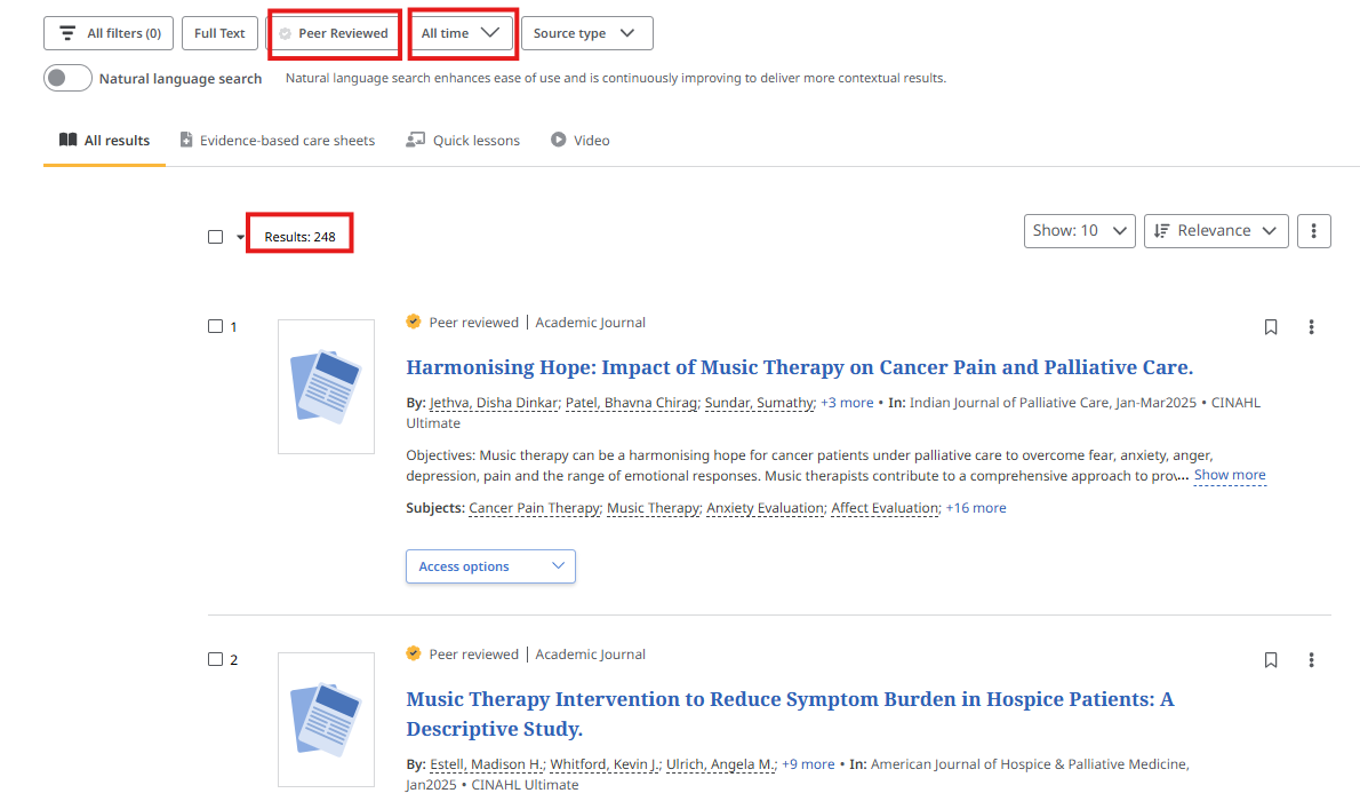Switch to the All results tab
This screenshot has width=1360, height=809.
pos(105,140)
